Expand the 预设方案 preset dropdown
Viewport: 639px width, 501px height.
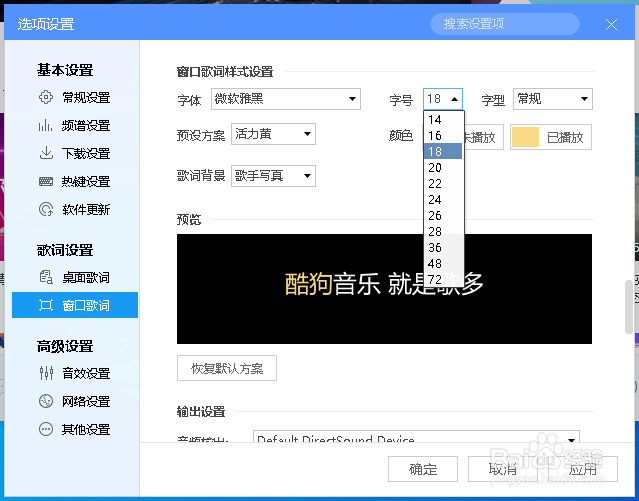tap(273, 134)
